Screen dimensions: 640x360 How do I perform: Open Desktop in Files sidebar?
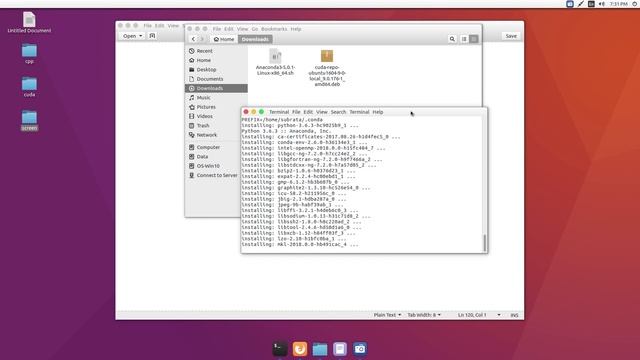(216, 70)
